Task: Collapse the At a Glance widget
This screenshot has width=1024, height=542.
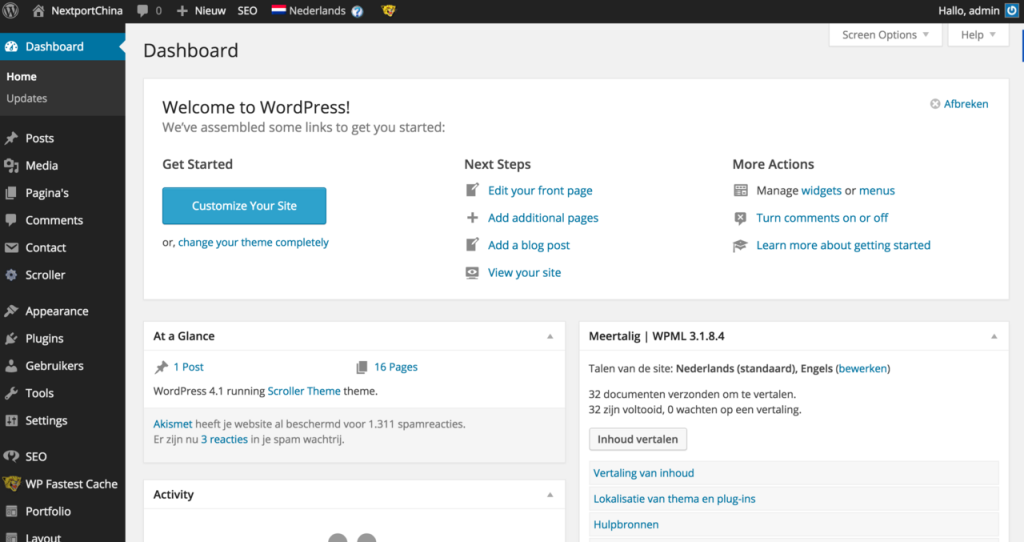Action: click(x=550, y=336)
